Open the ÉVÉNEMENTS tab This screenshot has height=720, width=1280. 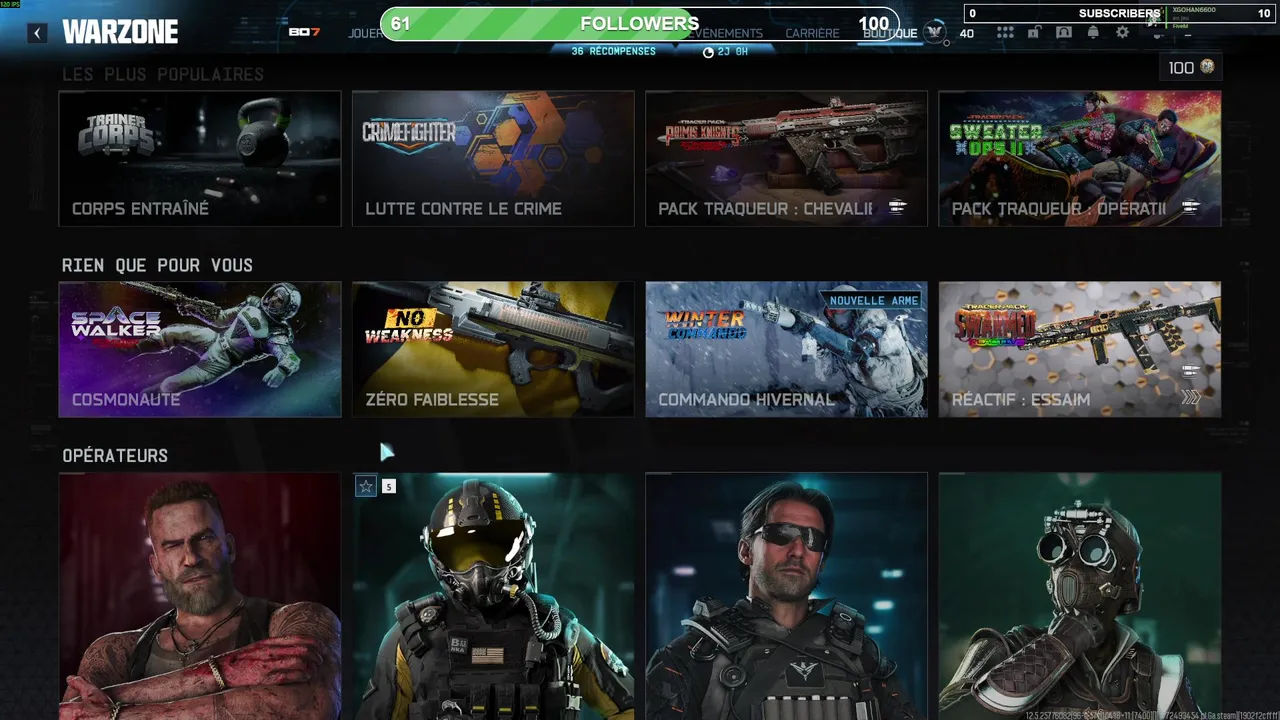(727, 33)
